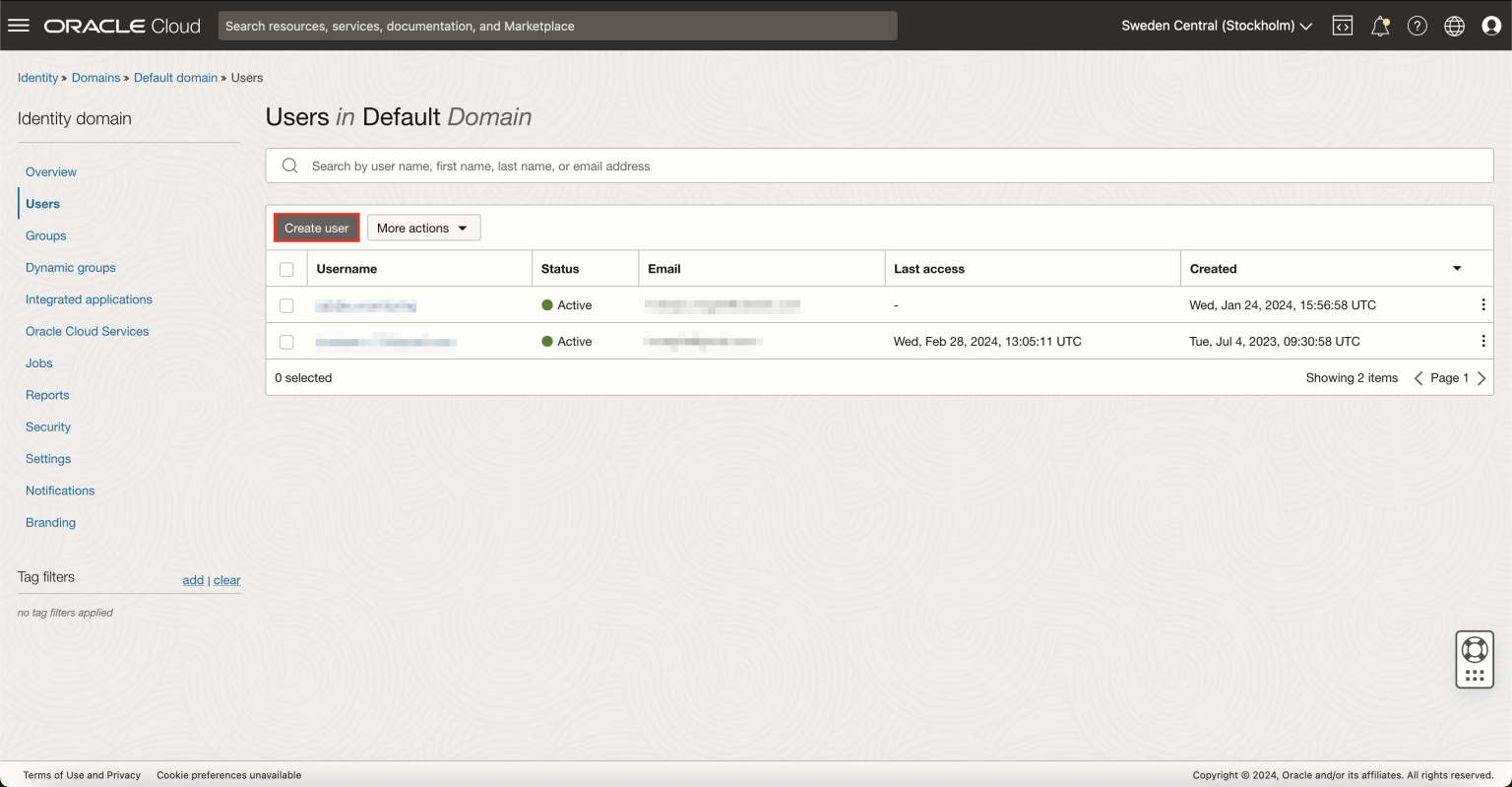Open the navigation hamburger menu

pos(18,25)
